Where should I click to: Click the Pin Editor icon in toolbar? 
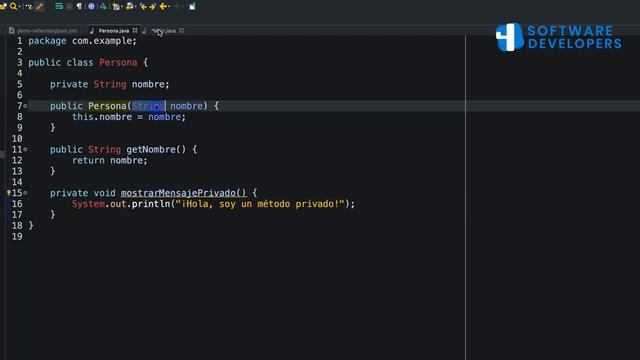point(192,6)
